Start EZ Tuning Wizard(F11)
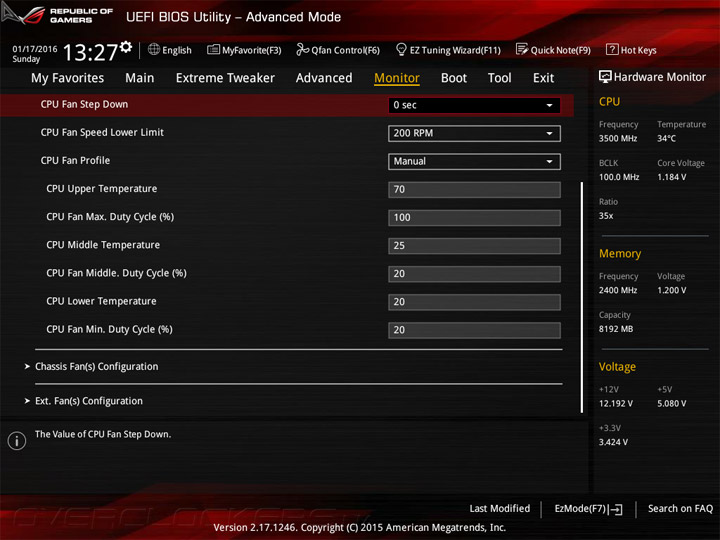This screenshot has height=540, width=720. click(x=448, y=50)
